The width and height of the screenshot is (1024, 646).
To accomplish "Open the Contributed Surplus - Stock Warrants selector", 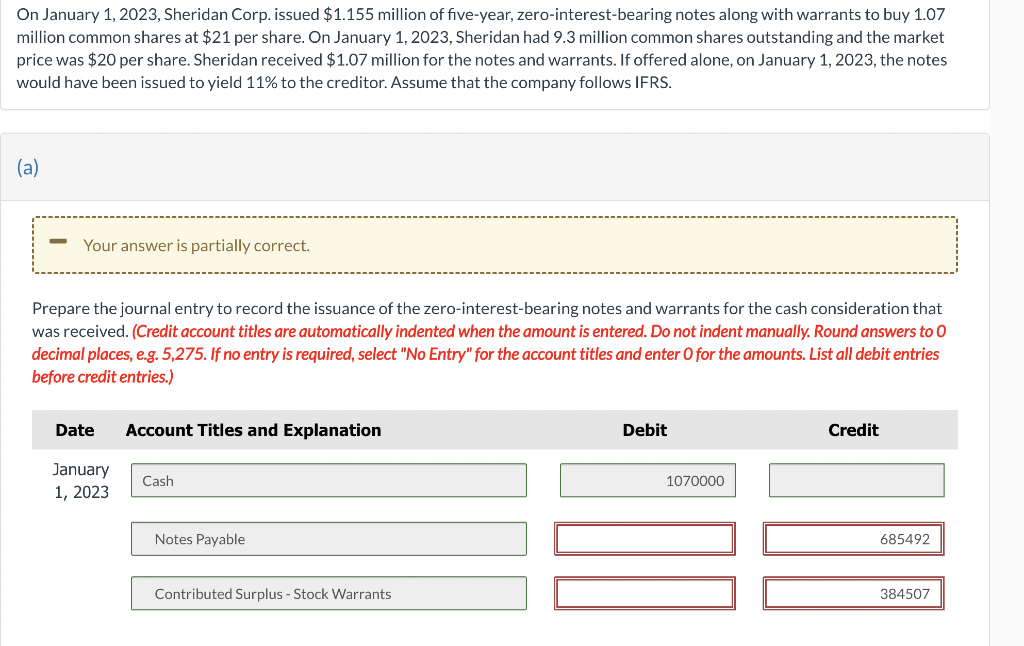I will point(329,593).
